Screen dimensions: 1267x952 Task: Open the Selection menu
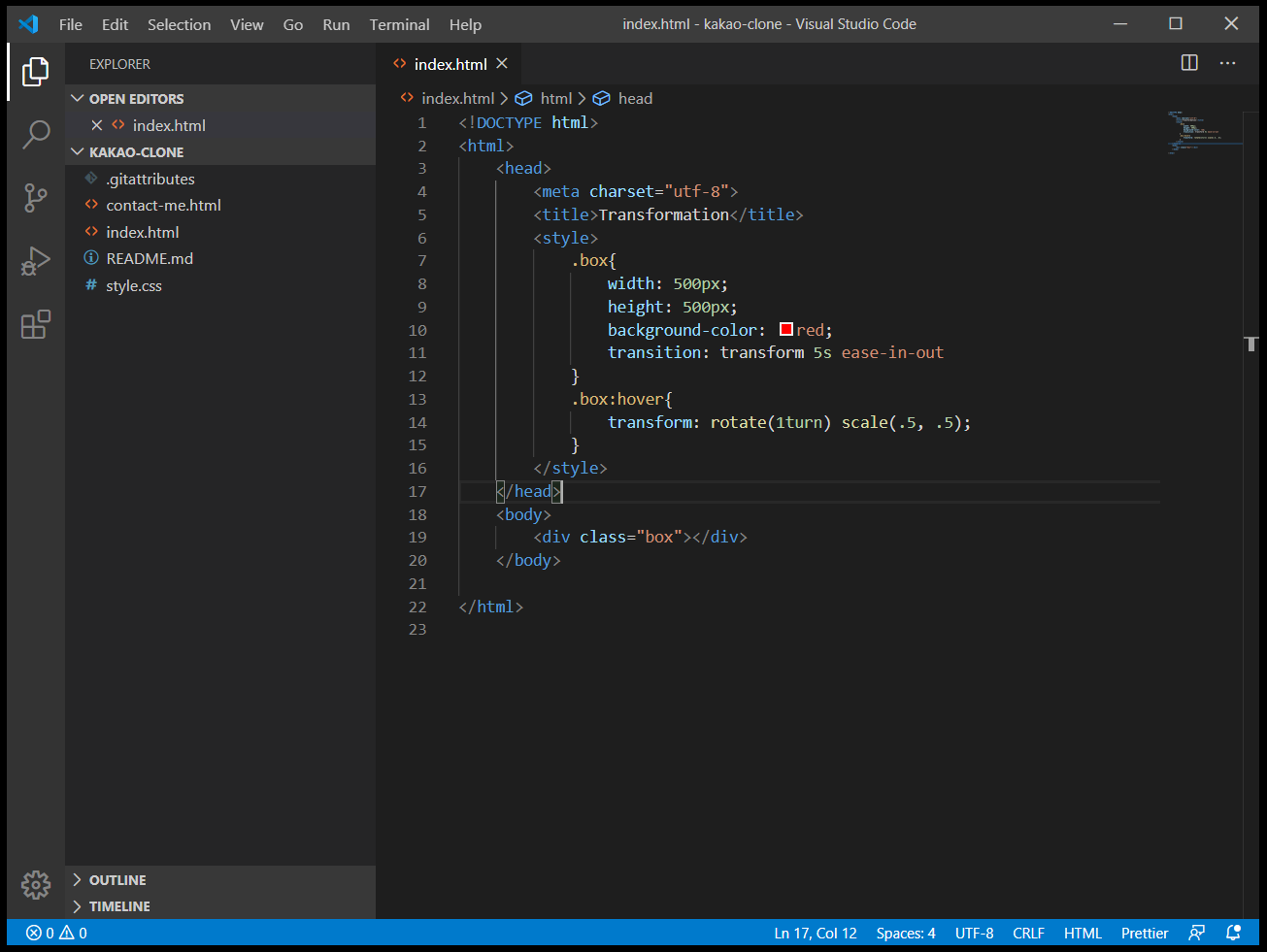pos(179,24)
